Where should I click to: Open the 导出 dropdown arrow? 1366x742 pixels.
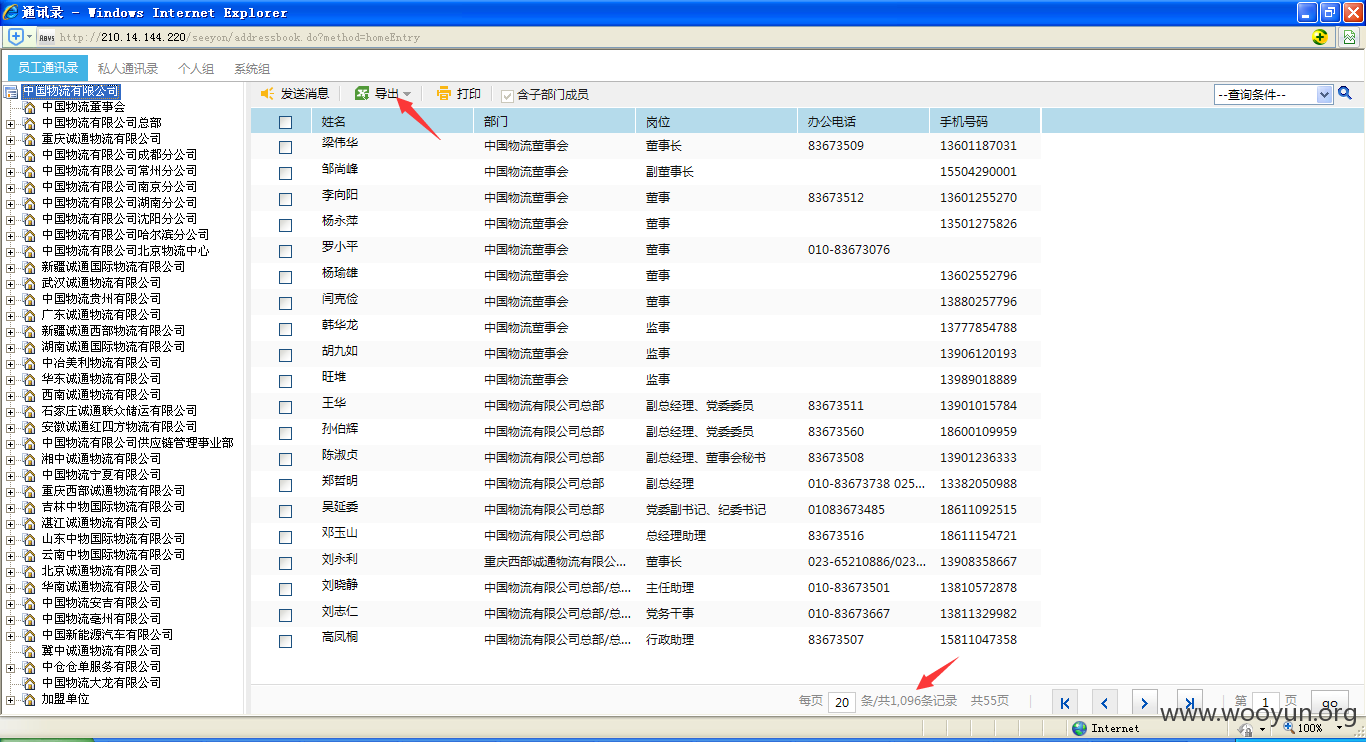pos(407,94)
